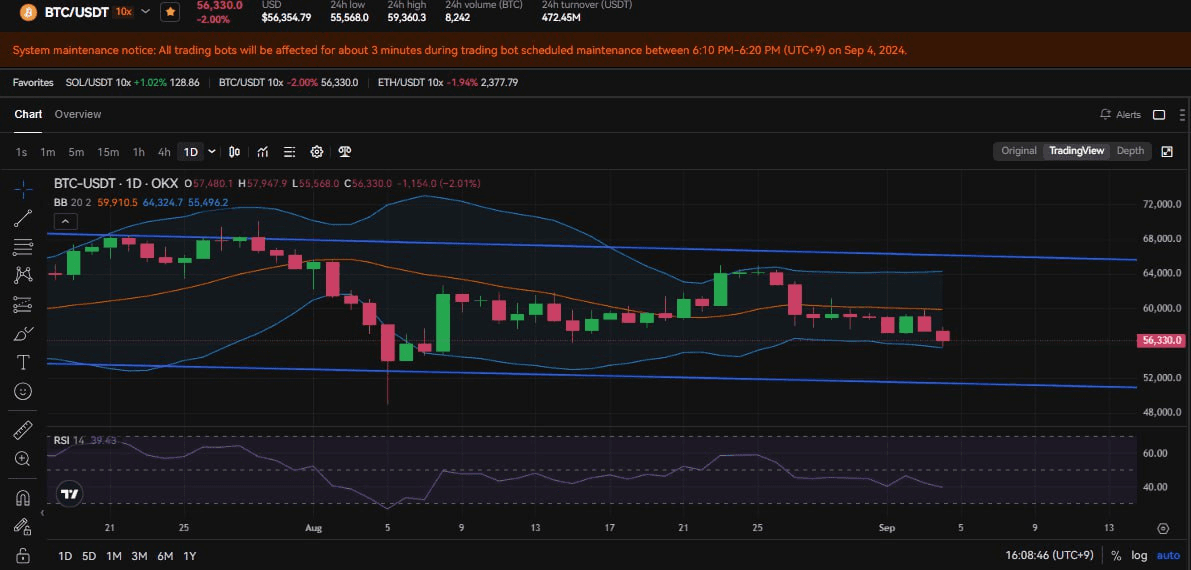1191x570 pixels.
Task: Open the emoji icons tool
Action: [23, 391]
